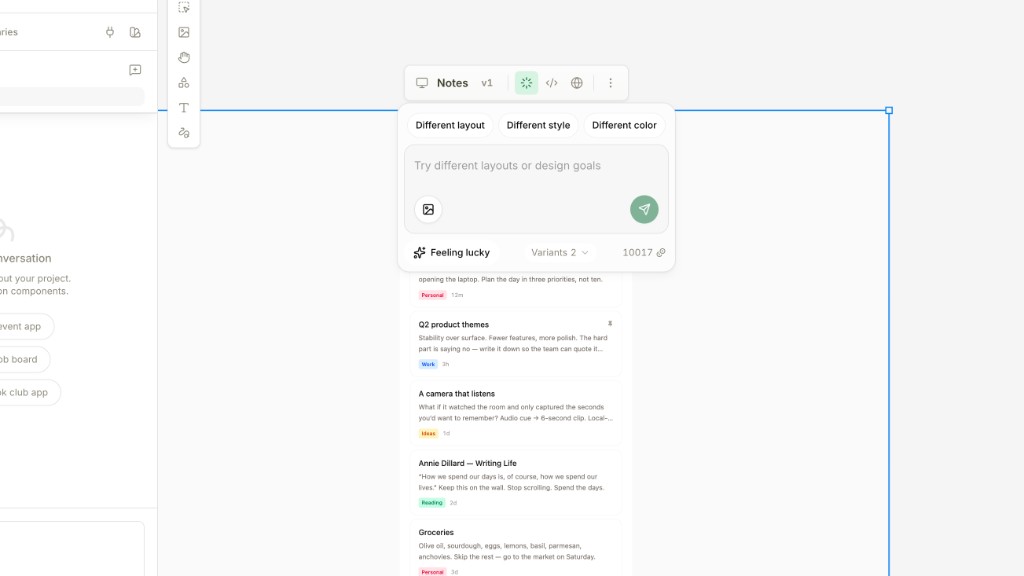Copy the 10017 link
The height and width of the screenshot is (576, 1024).
[643, 253]
